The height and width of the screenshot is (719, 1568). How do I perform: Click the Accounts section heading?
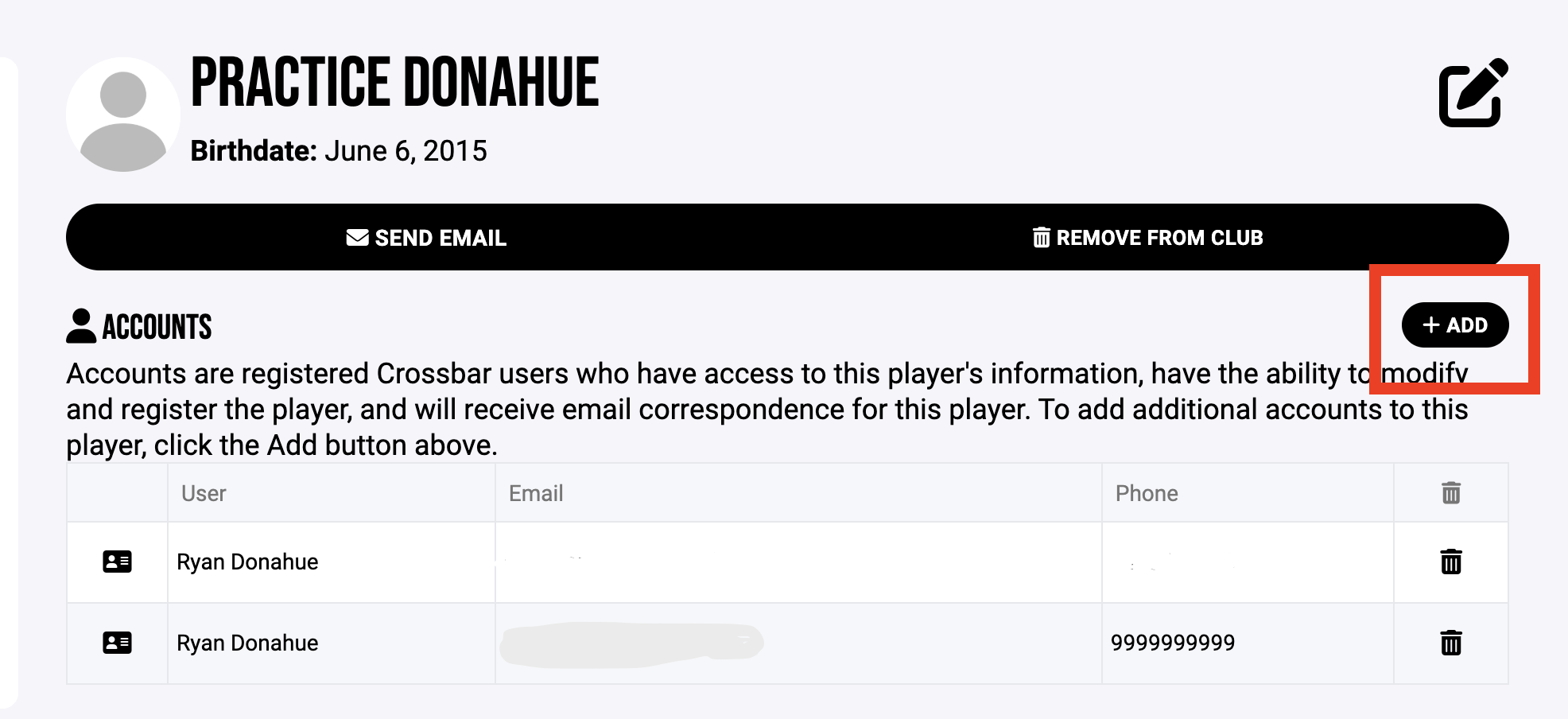click(157, 327)
